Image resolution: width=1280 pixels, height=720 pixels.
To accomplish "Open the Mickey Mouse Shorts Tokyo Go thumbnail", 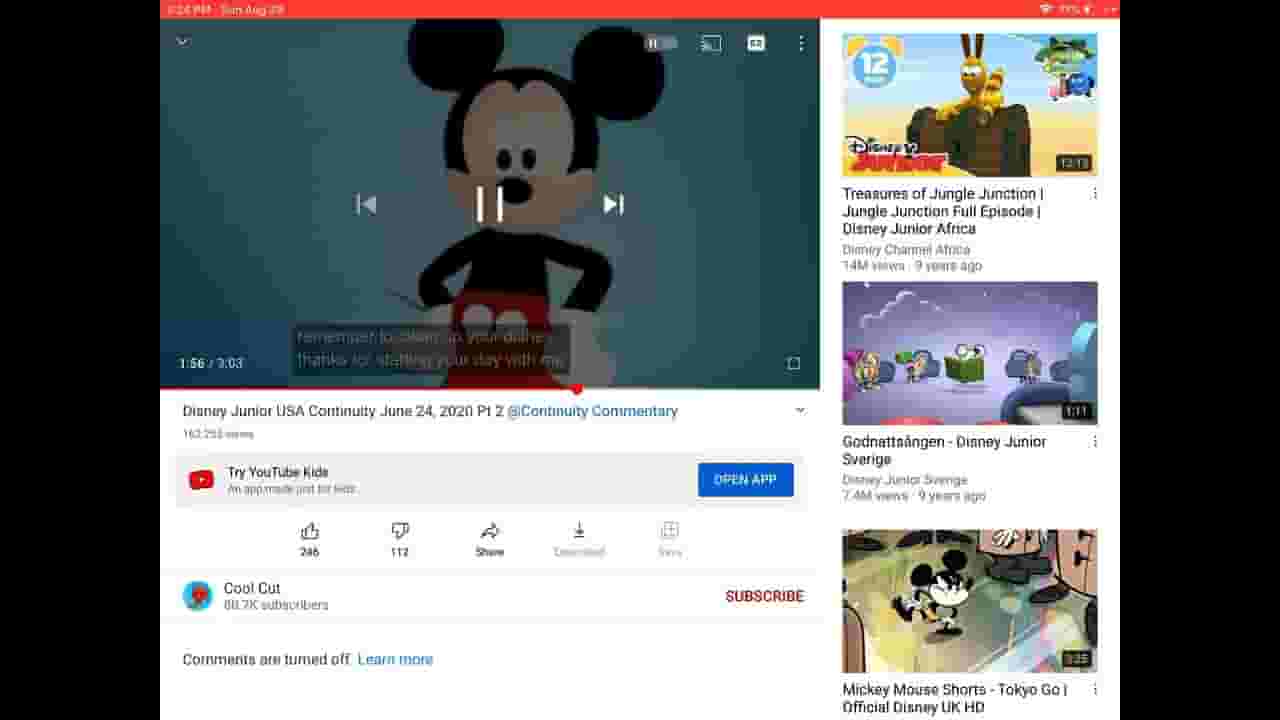I will point(970,601).
